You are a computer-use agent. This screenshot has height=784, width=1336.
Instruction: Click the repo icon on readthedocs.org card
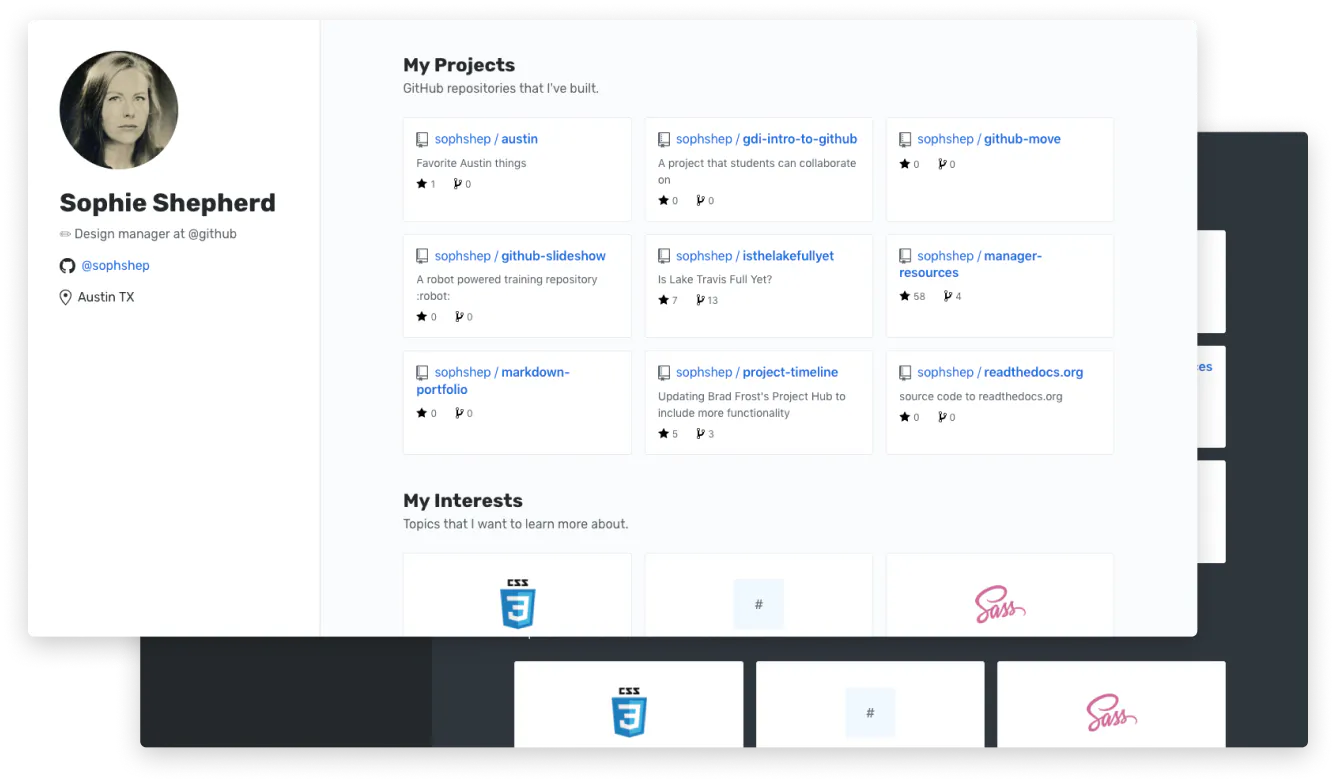click(x=905, y=373)
